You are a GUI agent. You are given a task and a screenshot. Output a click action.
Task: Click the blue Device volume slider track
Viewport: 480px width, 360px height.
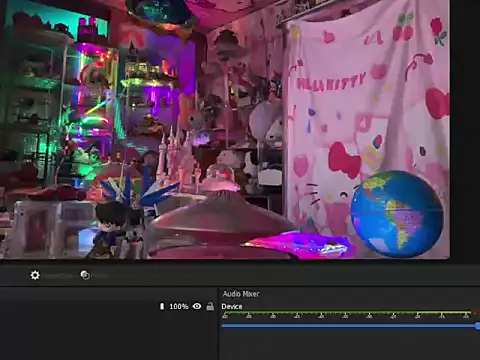349,326
